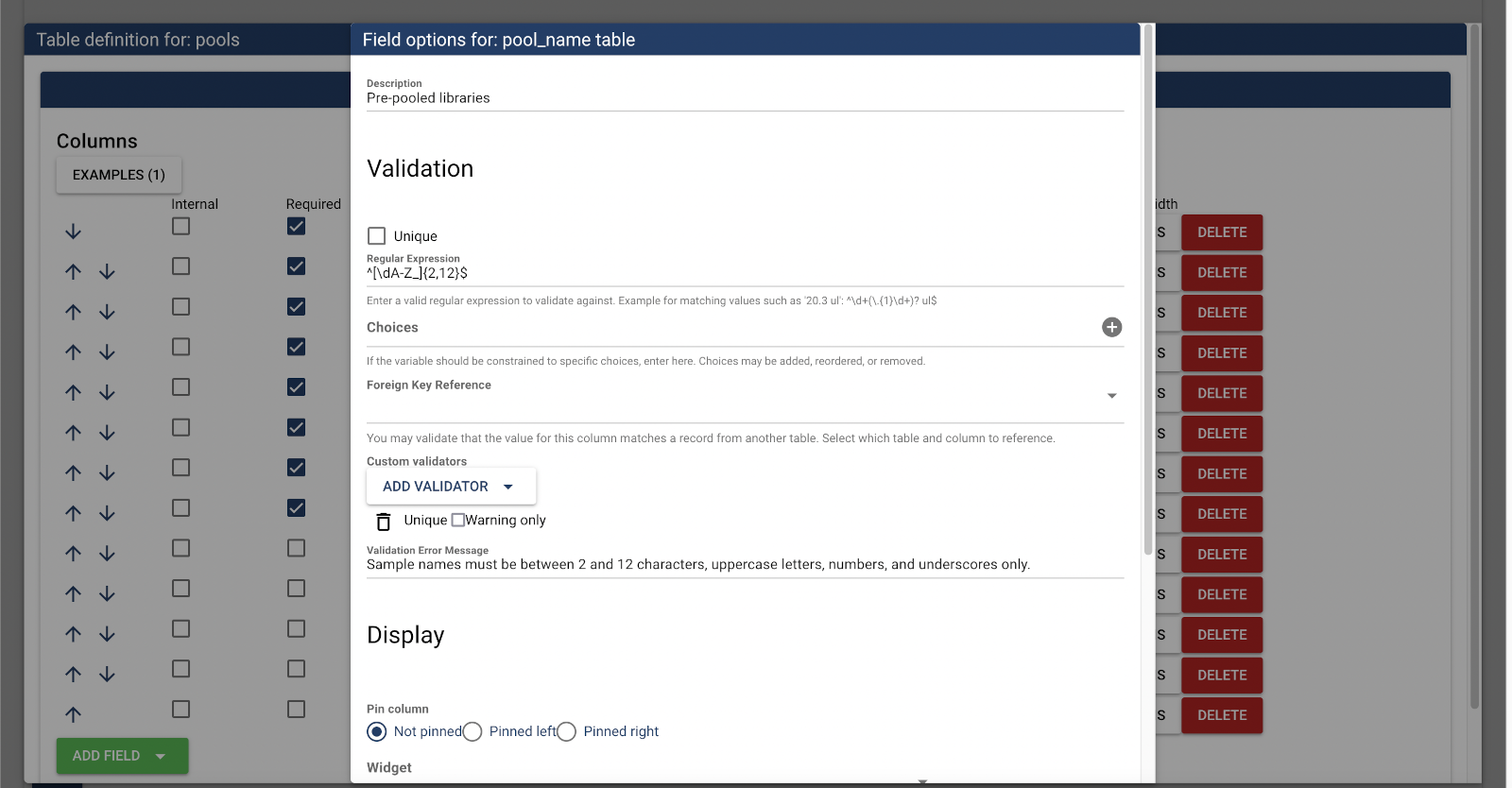Move the last column row up

point(74,714)
